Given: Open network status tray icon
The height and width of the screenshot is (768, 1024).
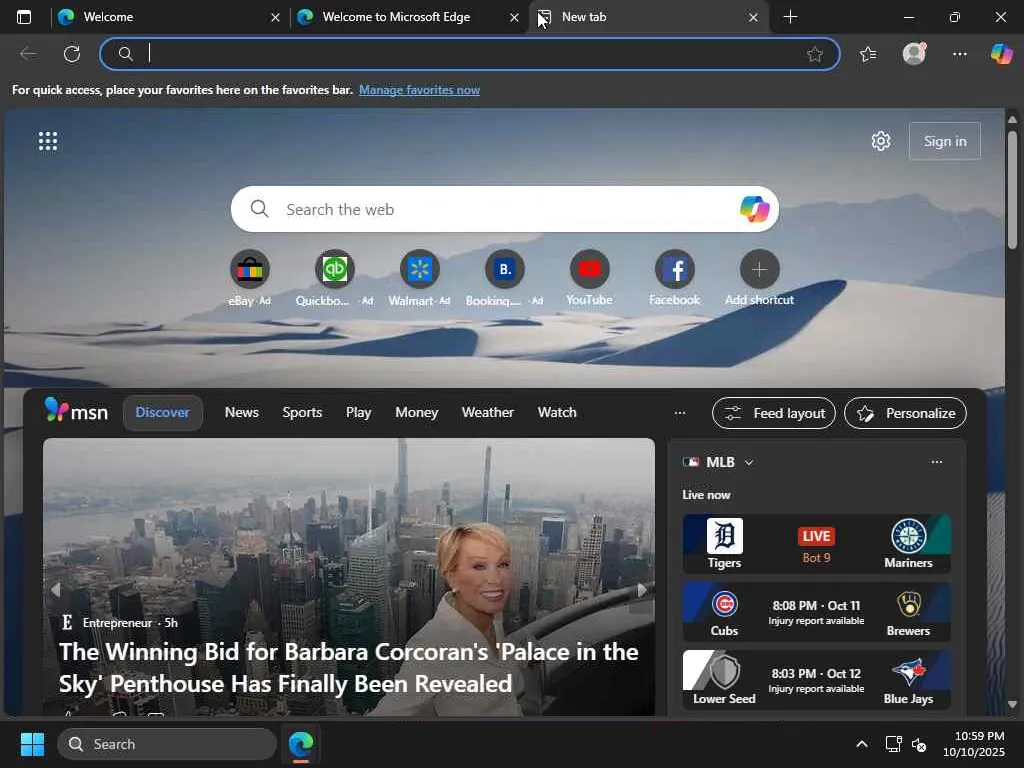Looking at the screenshot, I should click(893, 744).
